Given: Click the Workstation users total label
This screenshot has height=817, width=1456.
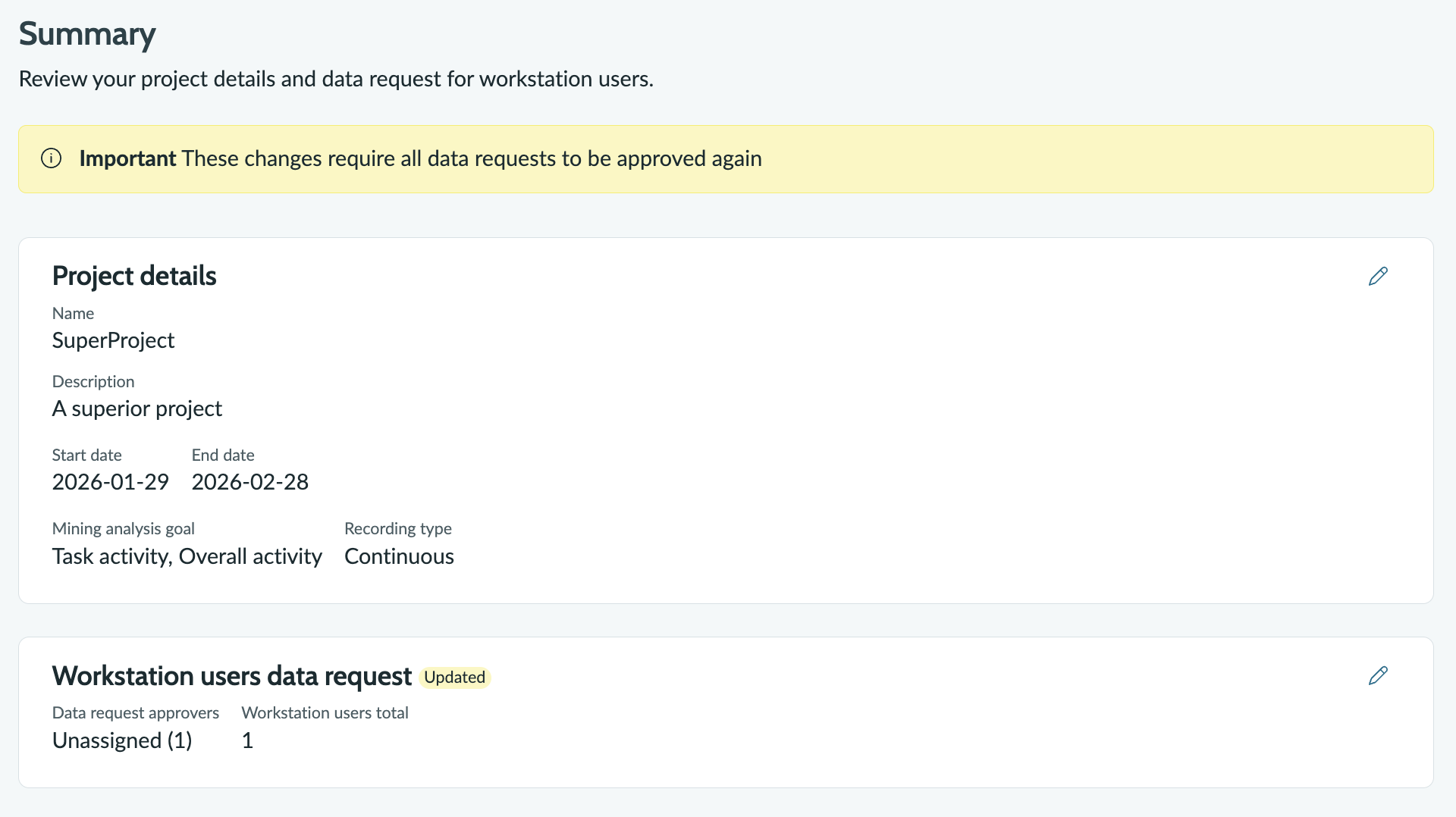Looking at the screenshot, I should [325, 712].
